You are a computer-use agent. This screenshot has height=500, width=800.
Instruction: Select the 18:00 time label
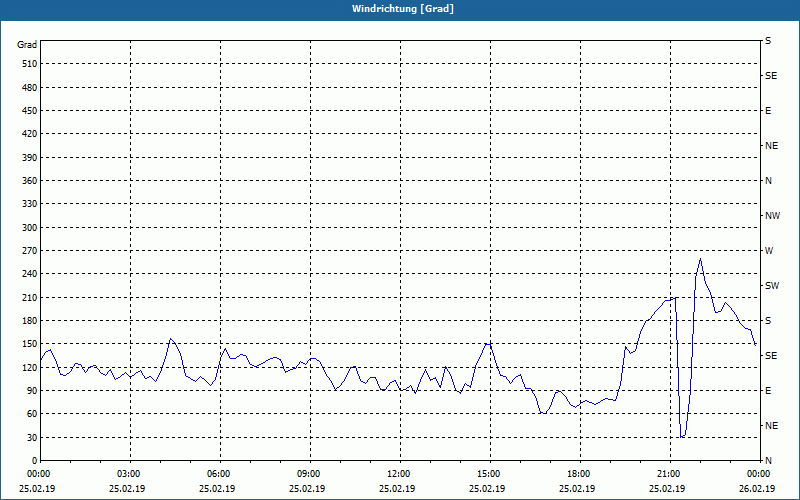(x=580, y=473)
